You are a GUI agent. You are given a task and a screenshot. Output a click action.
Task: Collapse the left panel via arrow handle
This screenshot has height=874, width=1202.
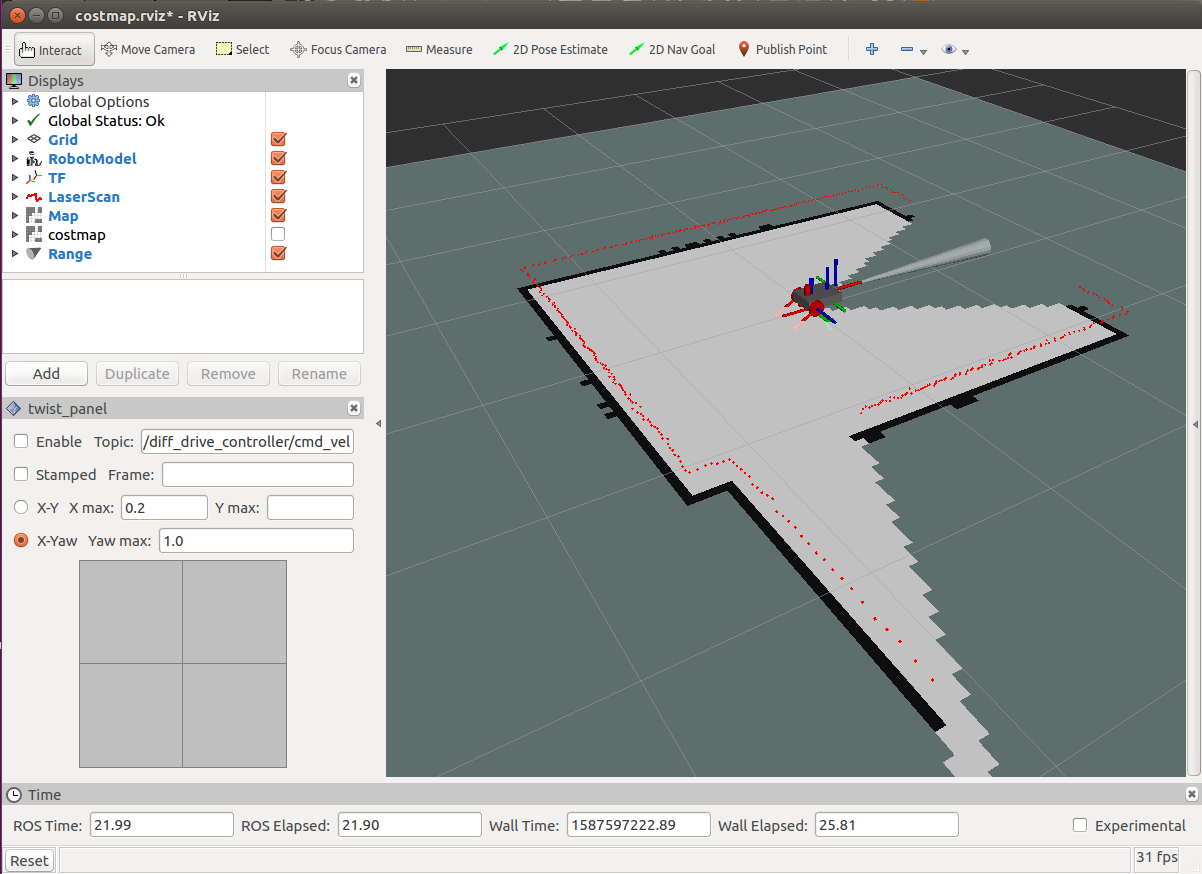pyautogui.click(x=378, y=424)
